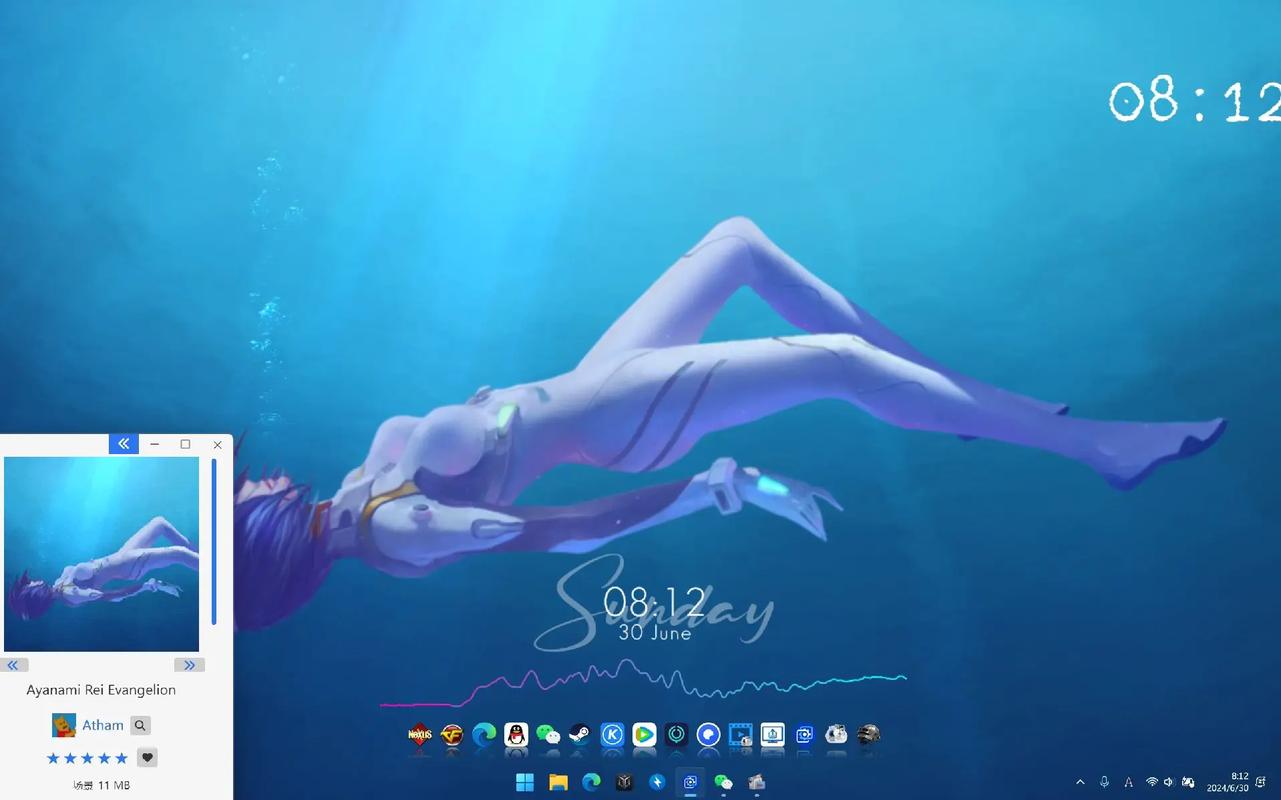The image size is (1281, 800).
Task: Click Atham's avatar image
Action: click(x=64, y=725)
